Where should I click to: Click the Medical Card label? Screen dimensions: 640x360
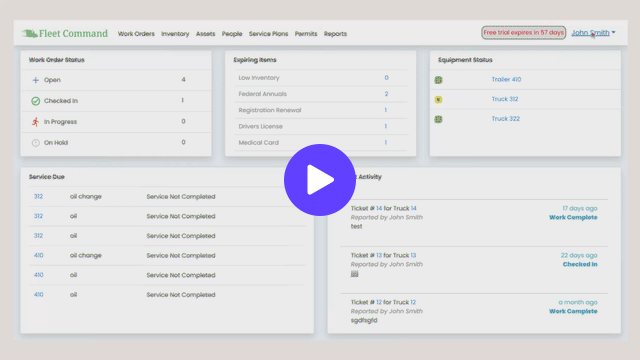point(258,142)
